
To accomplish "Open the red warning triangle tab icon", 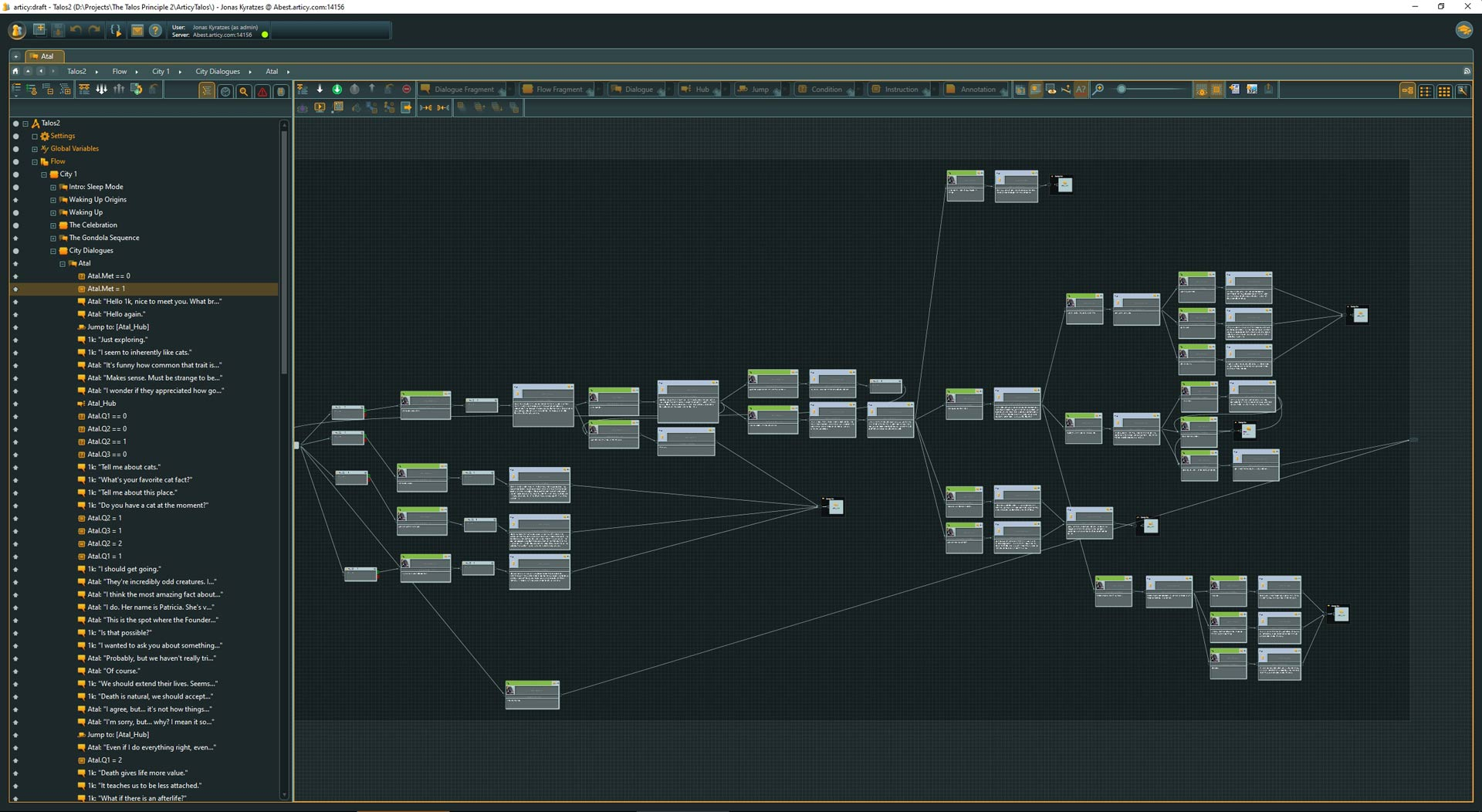I will 262,91.
